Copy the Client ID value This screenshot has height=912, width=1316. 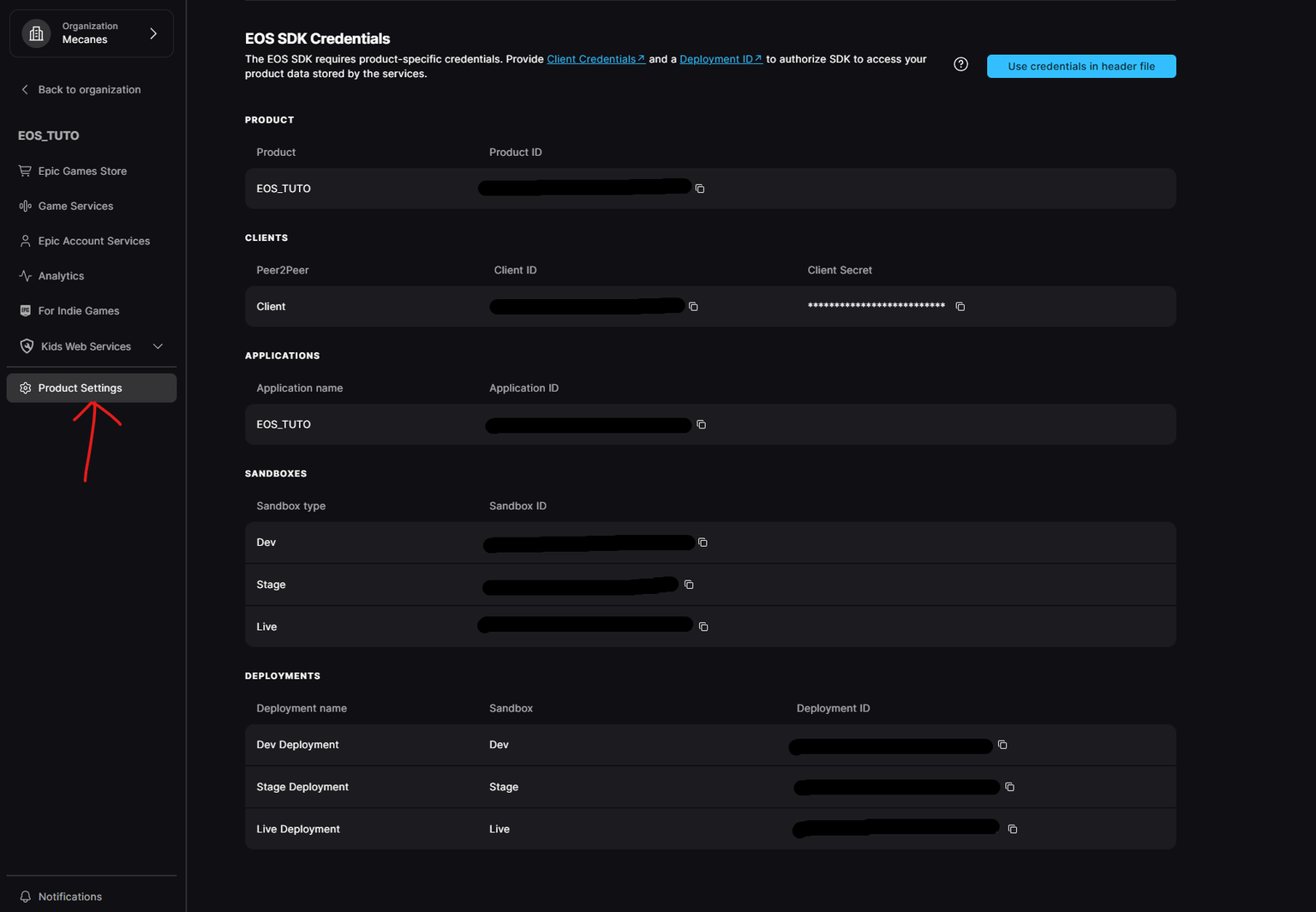click(x=693, y=307)
